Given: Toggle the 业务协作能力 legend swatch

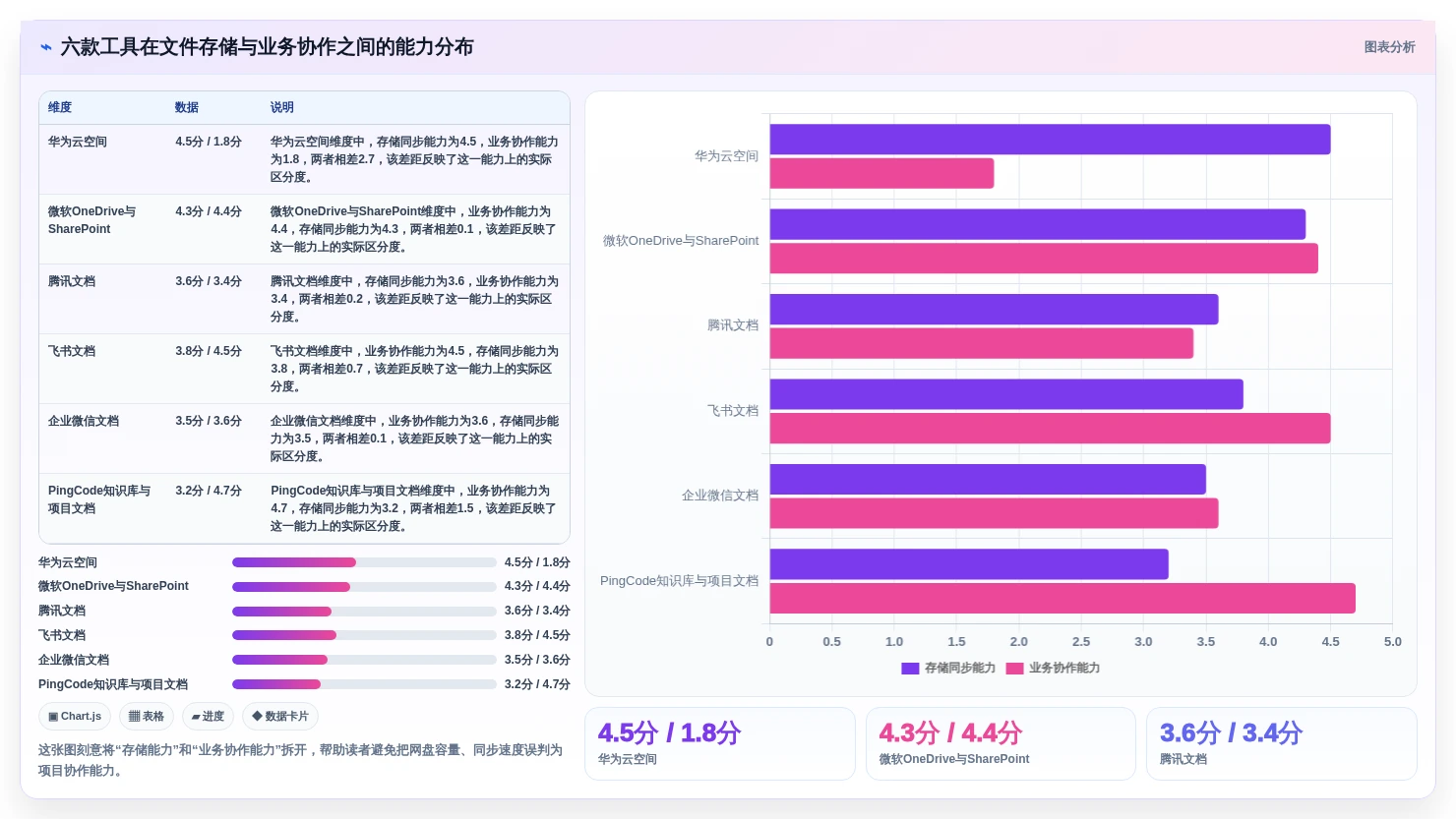Looking at the screenshot, I should click(x=1014, y=669).
